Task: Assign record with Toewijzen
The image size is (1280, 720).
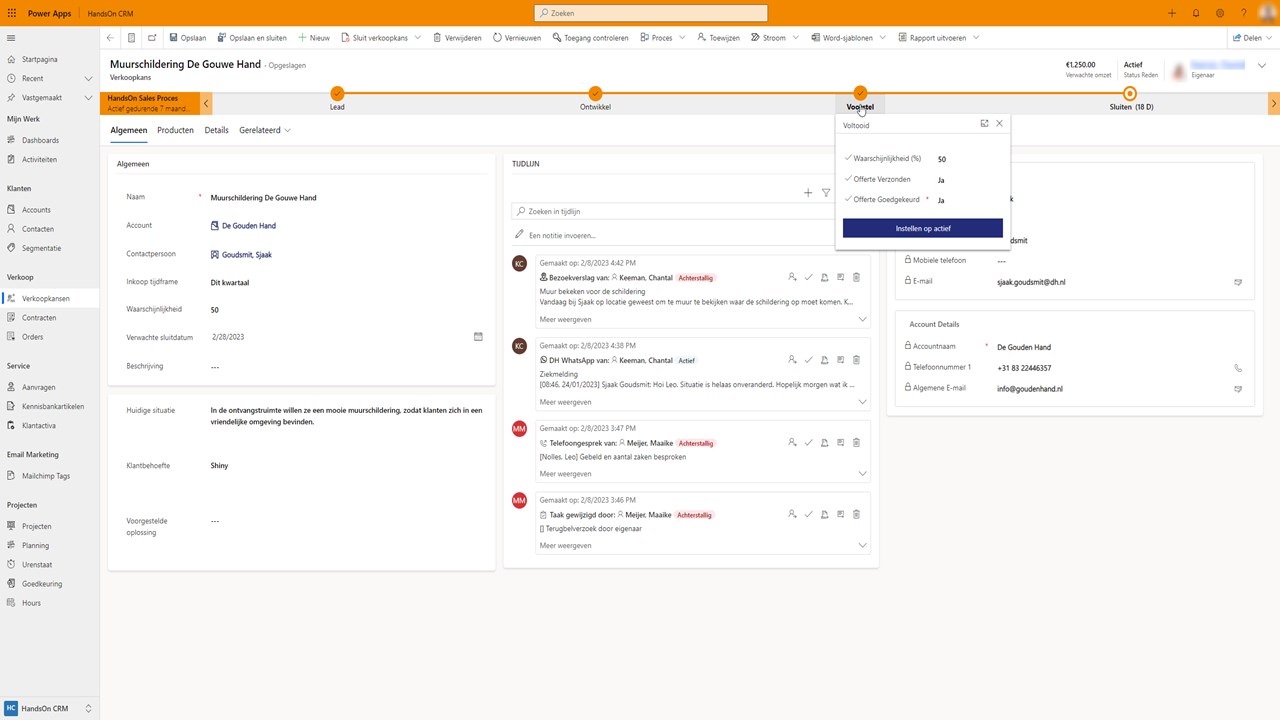Action: pyautogui.click(x=718, y=38)
